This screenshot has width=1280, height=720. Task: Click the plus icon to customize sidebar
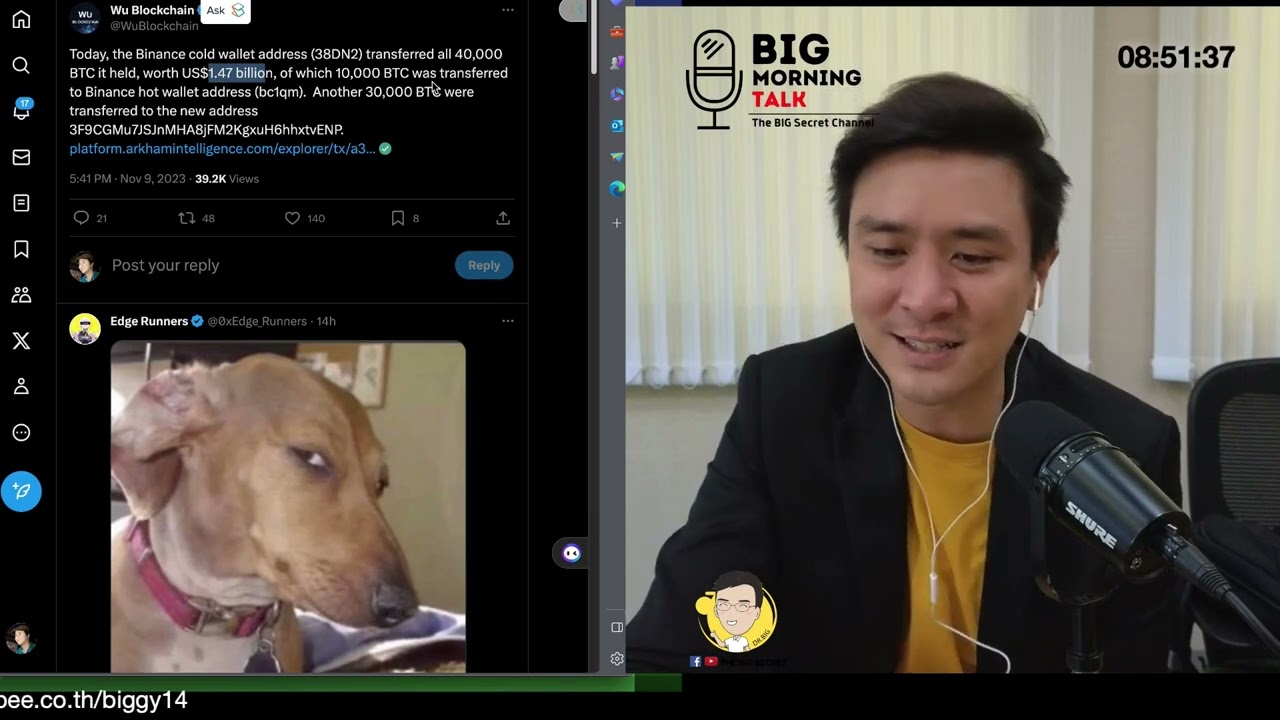coord(617,223)
